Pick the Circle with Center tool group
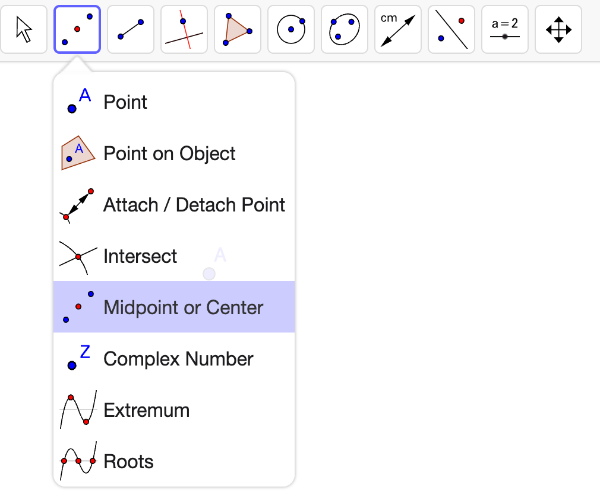 pyautogui.click(x=291, y=29)
